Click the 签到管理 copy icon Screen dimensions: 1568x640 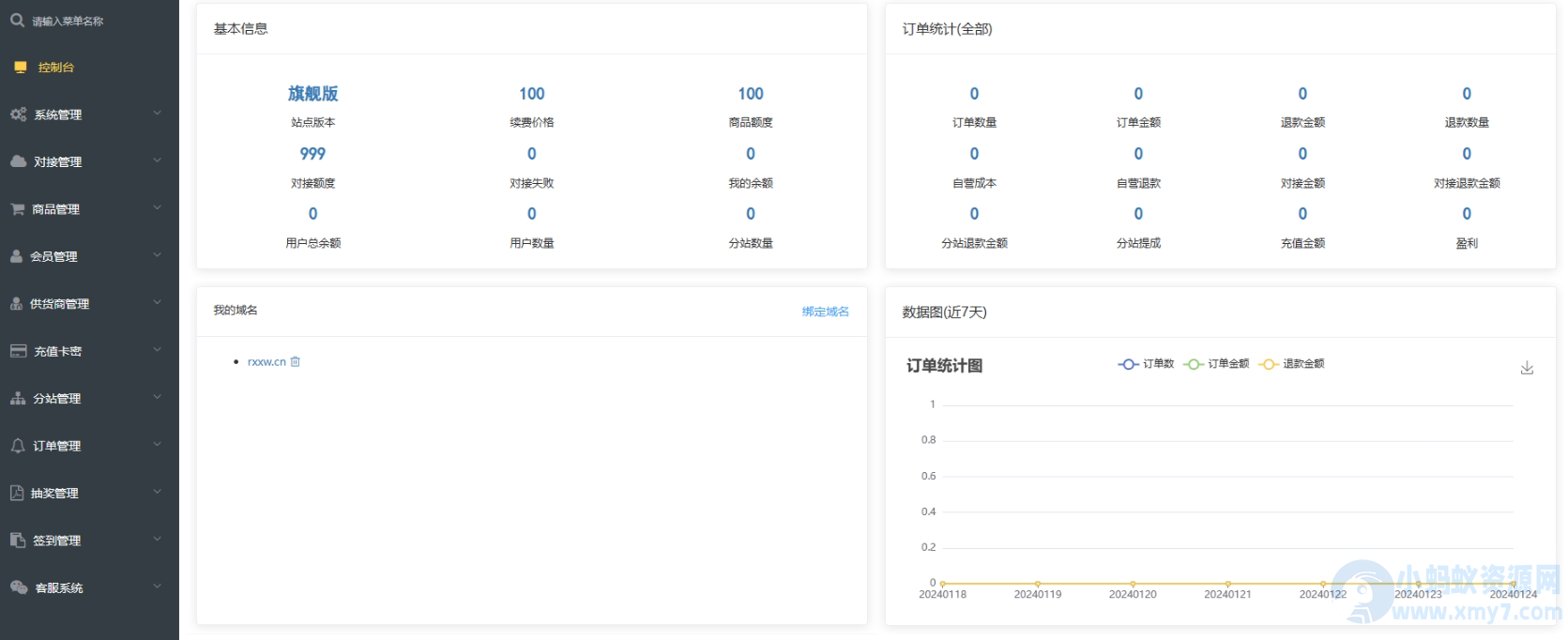(x=18, y=541)
